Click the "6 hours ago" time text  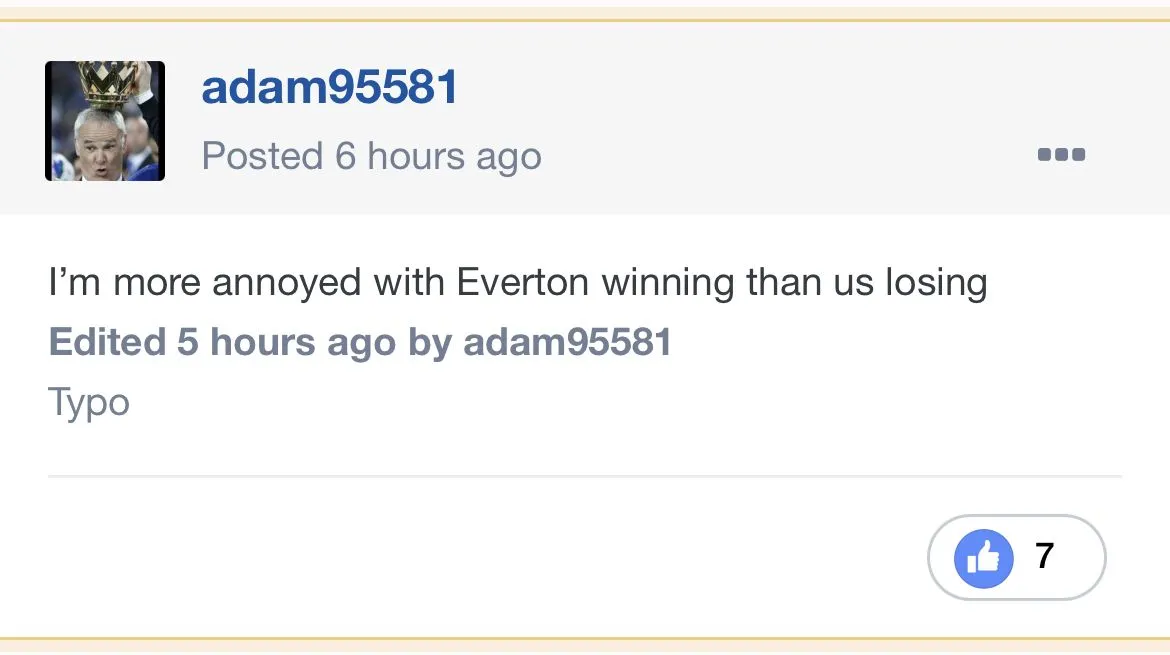(x=438, y=156)
